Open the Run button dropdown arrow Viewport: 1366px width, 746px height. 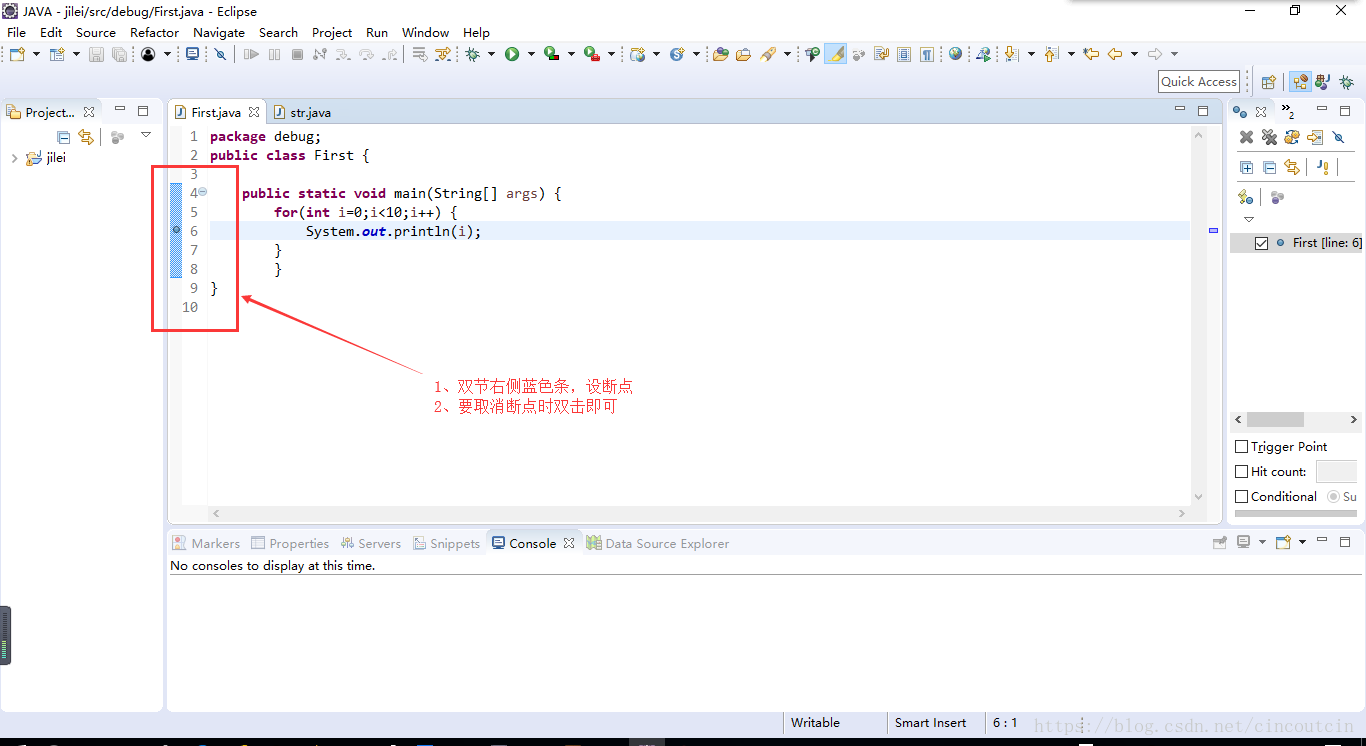[531, 54]
